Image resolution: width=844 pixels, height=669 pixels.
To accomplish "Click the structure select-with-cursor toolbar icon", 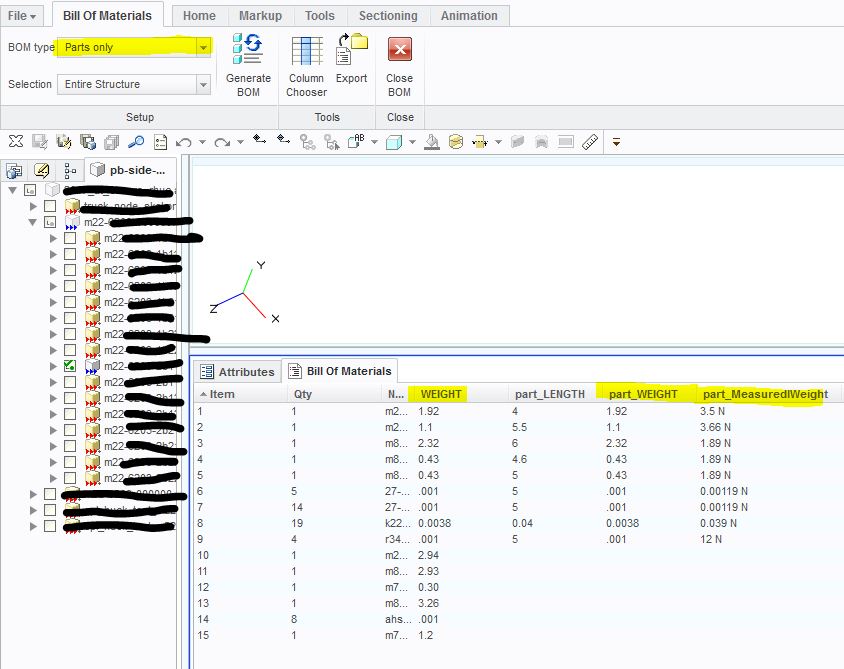I will point(332,142).
